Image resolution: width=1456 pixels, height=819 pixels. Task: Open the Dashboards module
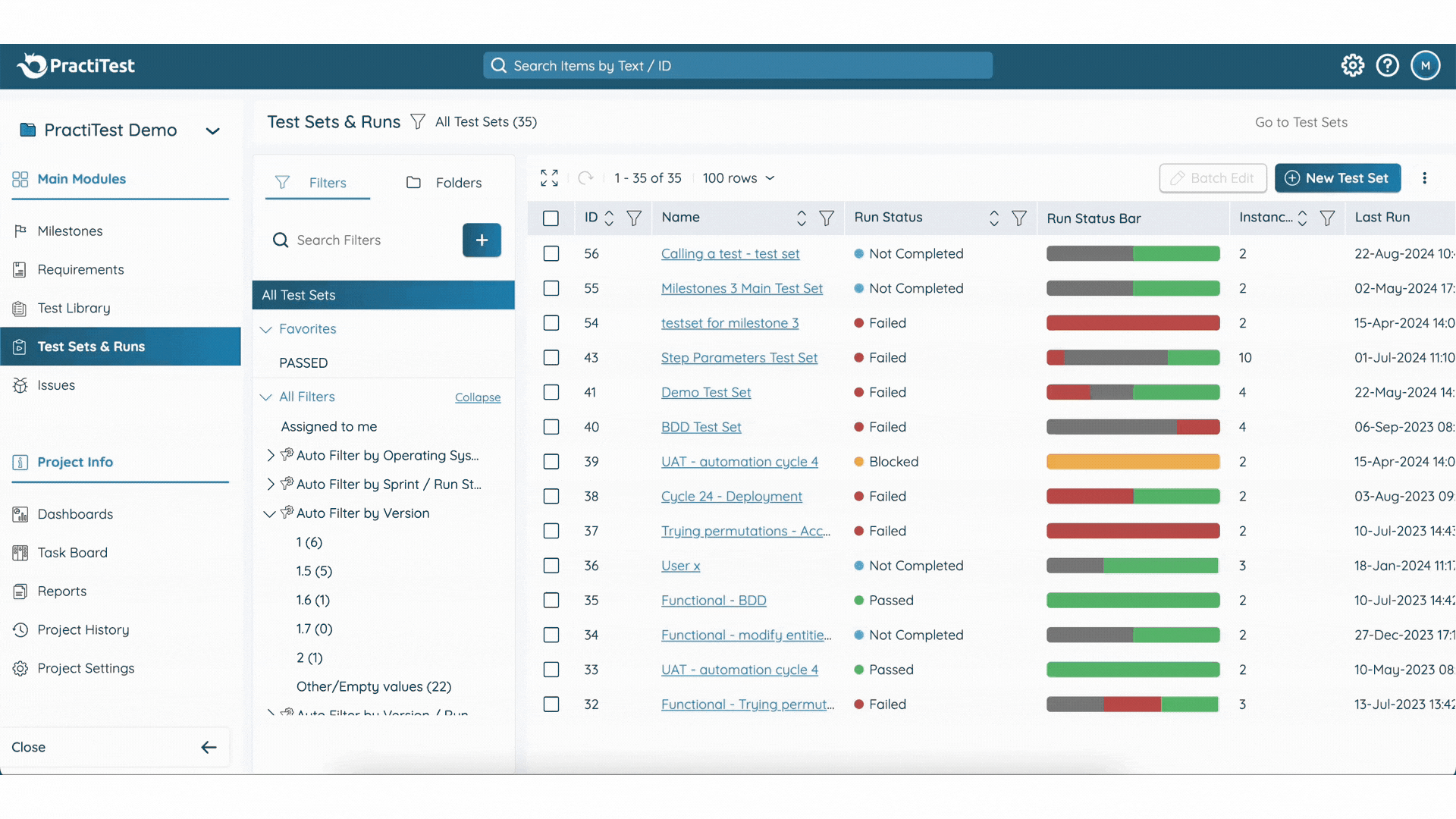(74, 513)
